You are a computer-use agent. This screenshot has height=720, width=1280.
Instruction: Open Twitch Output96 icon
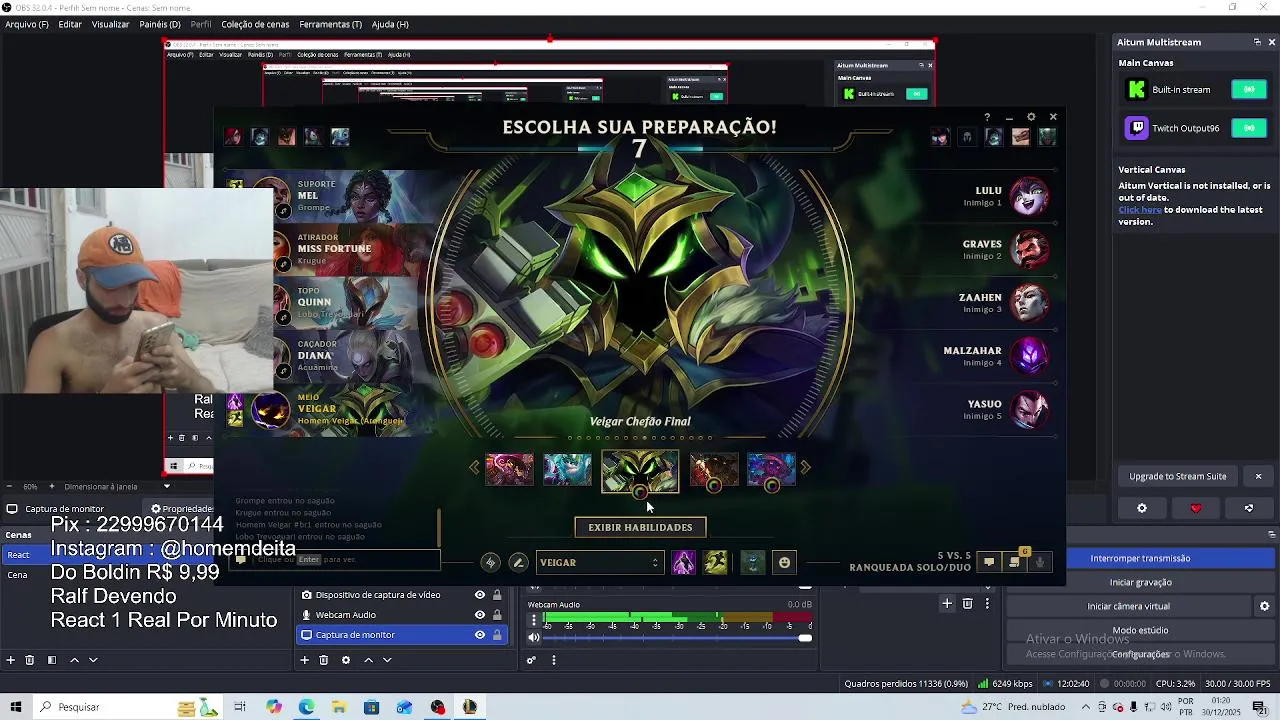tap(1137, 128)
